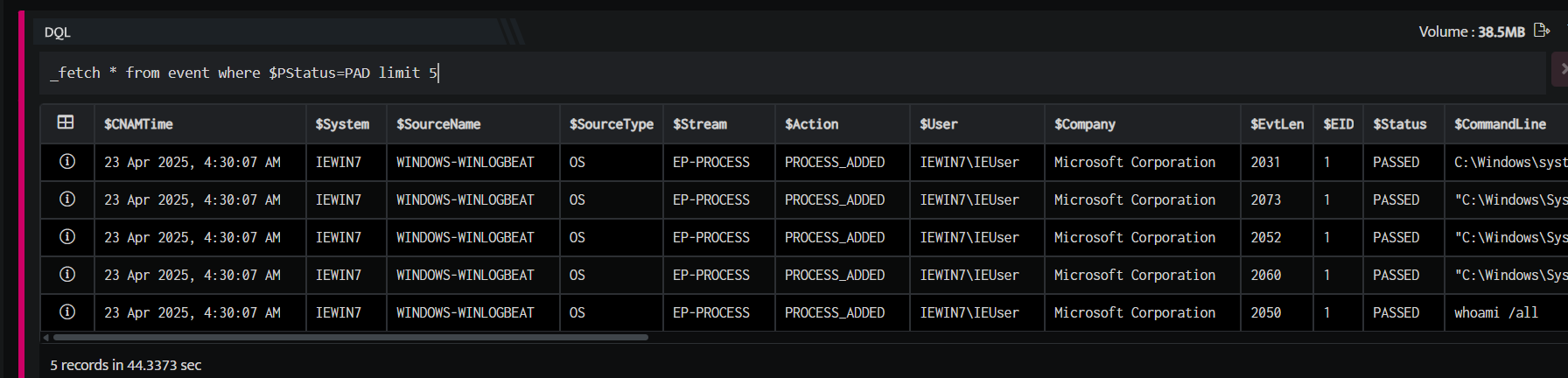This screenshot has width=1568, height=378.
Task: Select the EvtLen value 2031
Action: pyautogui.click(x=1265, y=162)
